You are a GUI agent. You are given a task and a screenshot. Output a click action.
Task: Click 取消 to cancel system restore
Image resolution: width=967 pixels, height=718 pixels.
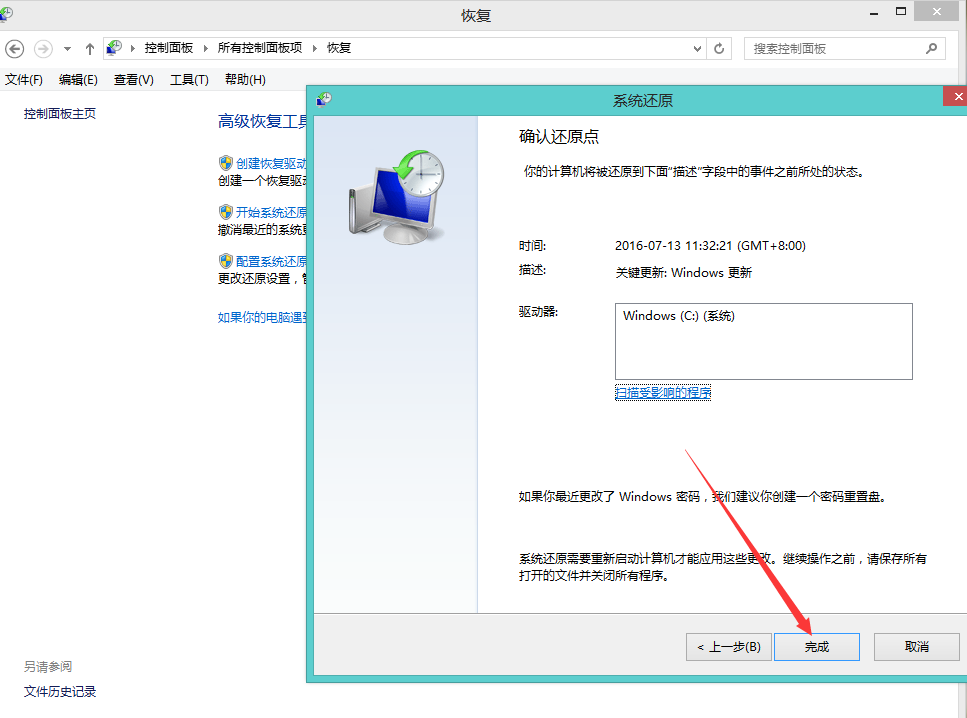(916, 646)
